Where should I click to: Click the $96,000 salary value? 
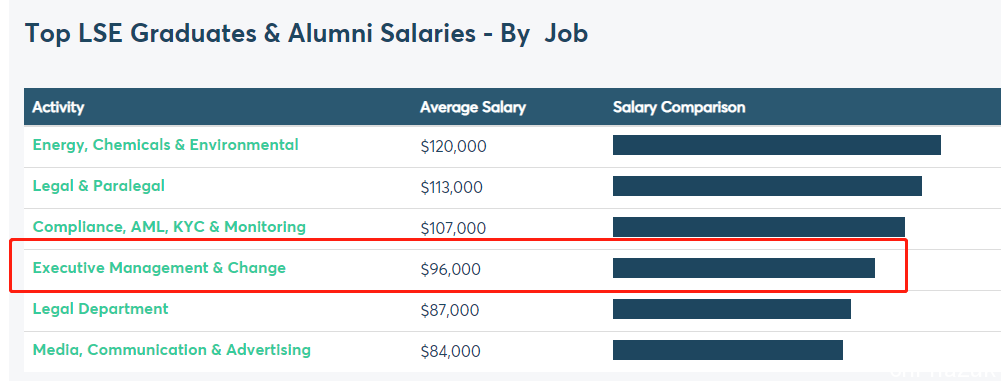click(450, 269)
